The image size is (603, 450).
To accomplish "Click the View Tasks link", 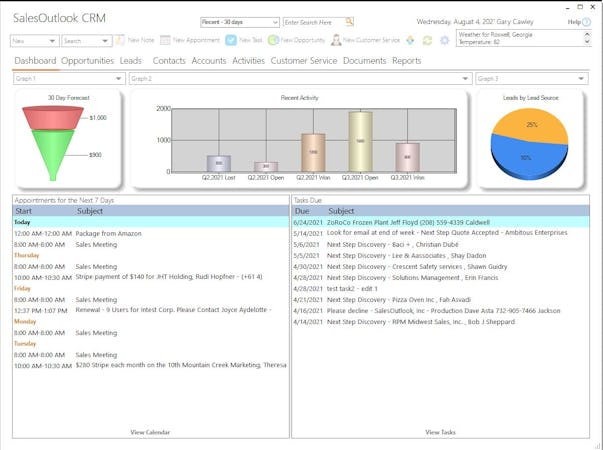I will pyautogui.click(x=440, y=432).
